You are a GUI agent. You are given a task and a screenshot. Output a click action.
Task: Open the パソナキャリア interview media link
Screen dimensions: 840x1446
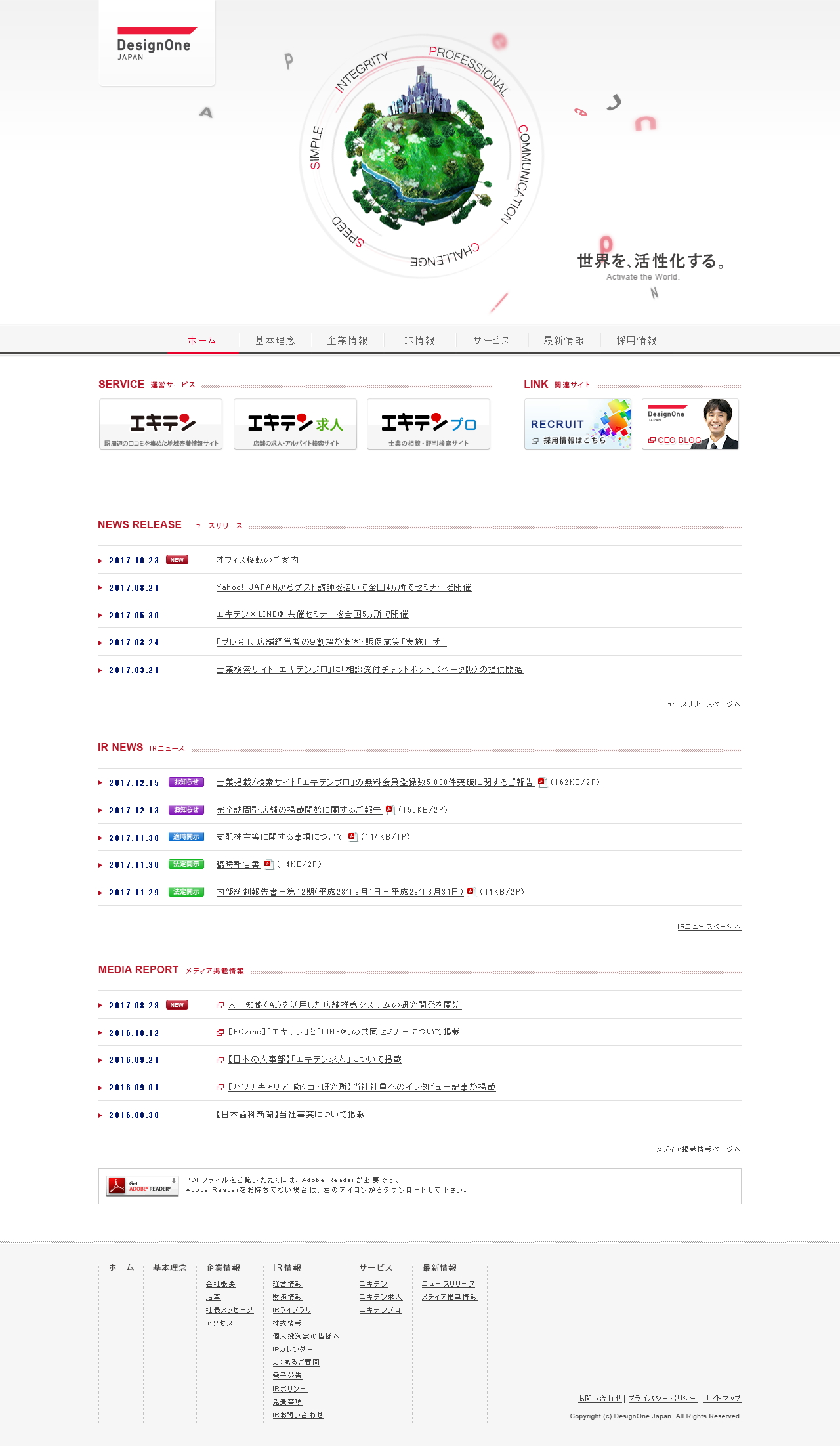point(362,1087)
